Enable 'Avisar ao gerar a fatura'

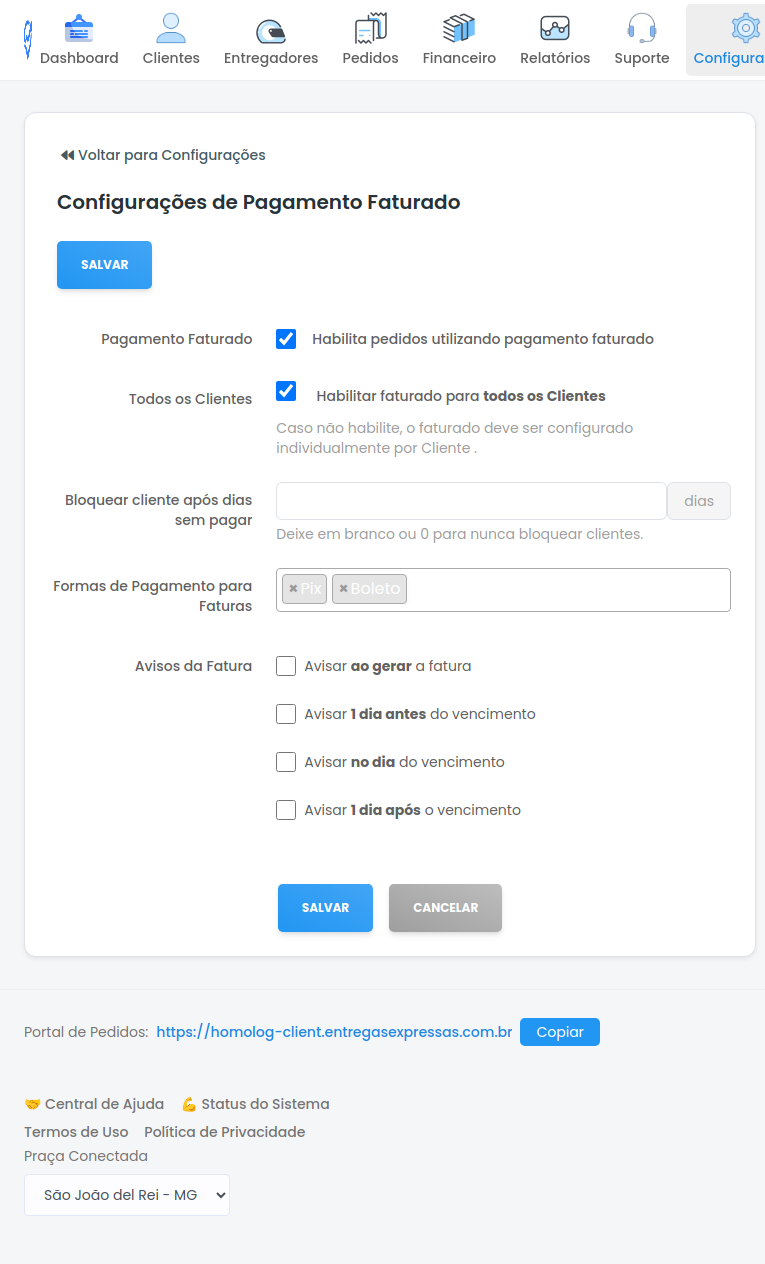[286, 665]
